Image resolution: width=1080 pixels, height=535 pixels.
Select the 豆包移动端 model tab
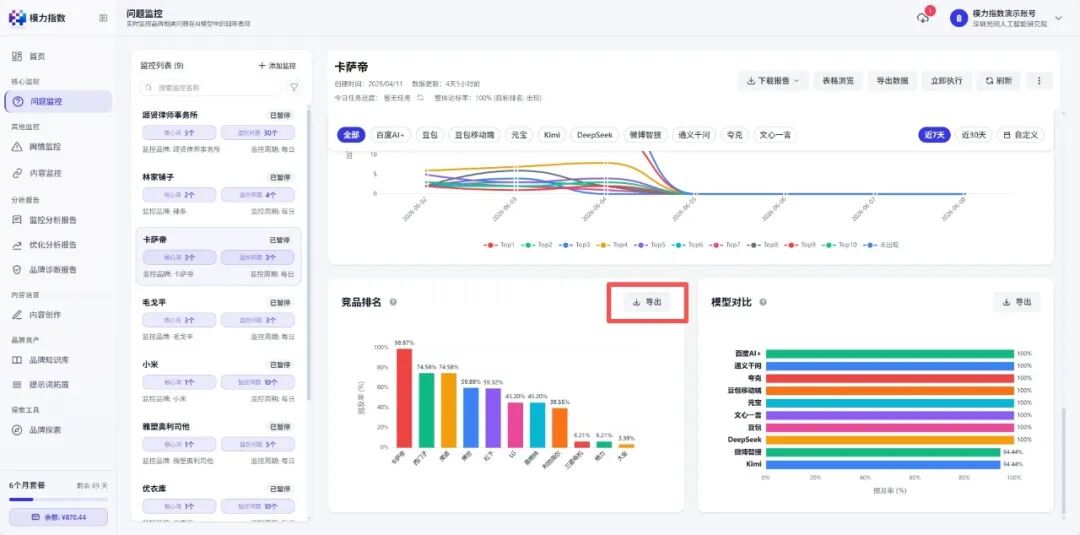coord(475,135)
